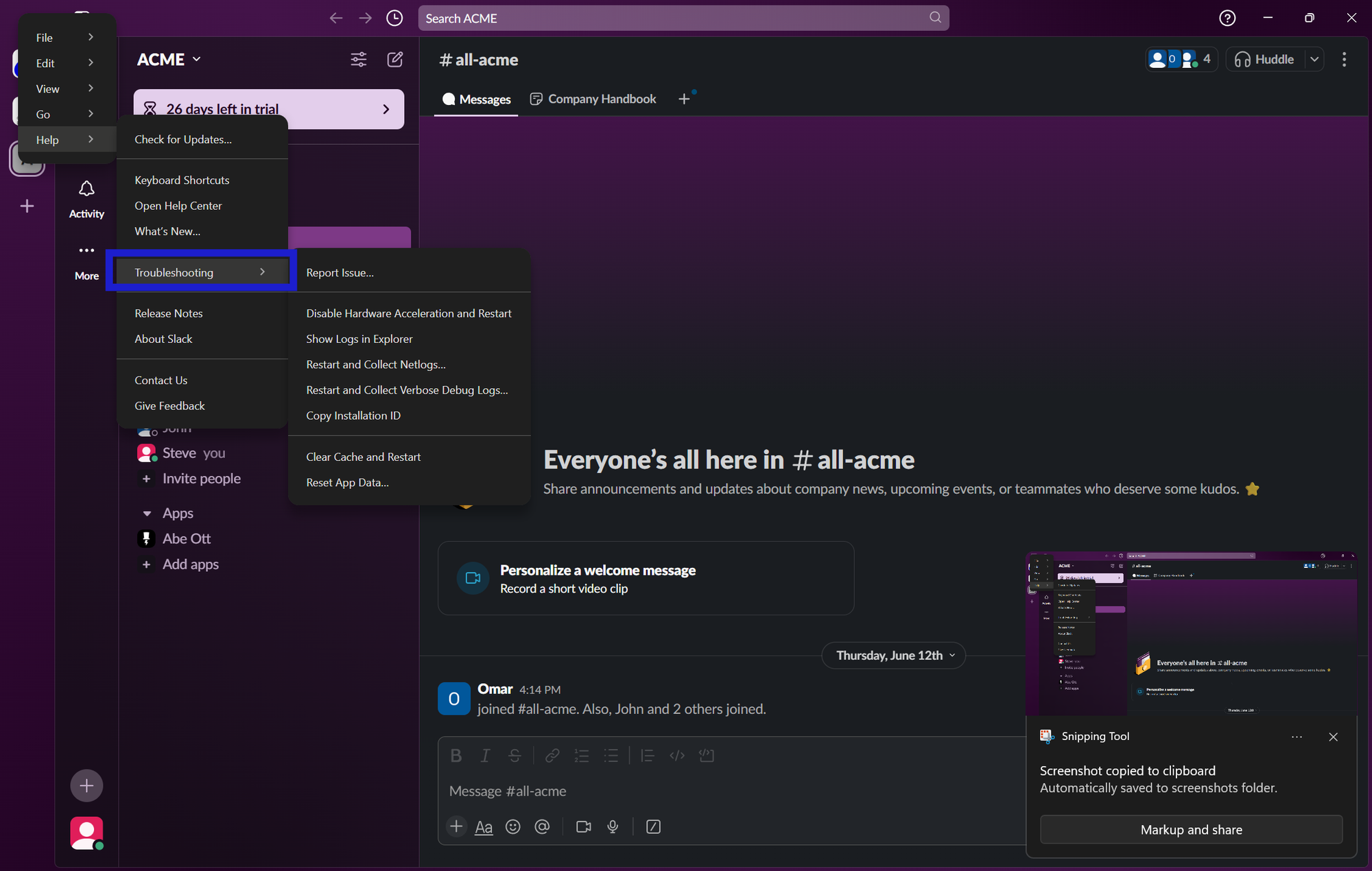Open the Activity bell icon

[86, 189]
